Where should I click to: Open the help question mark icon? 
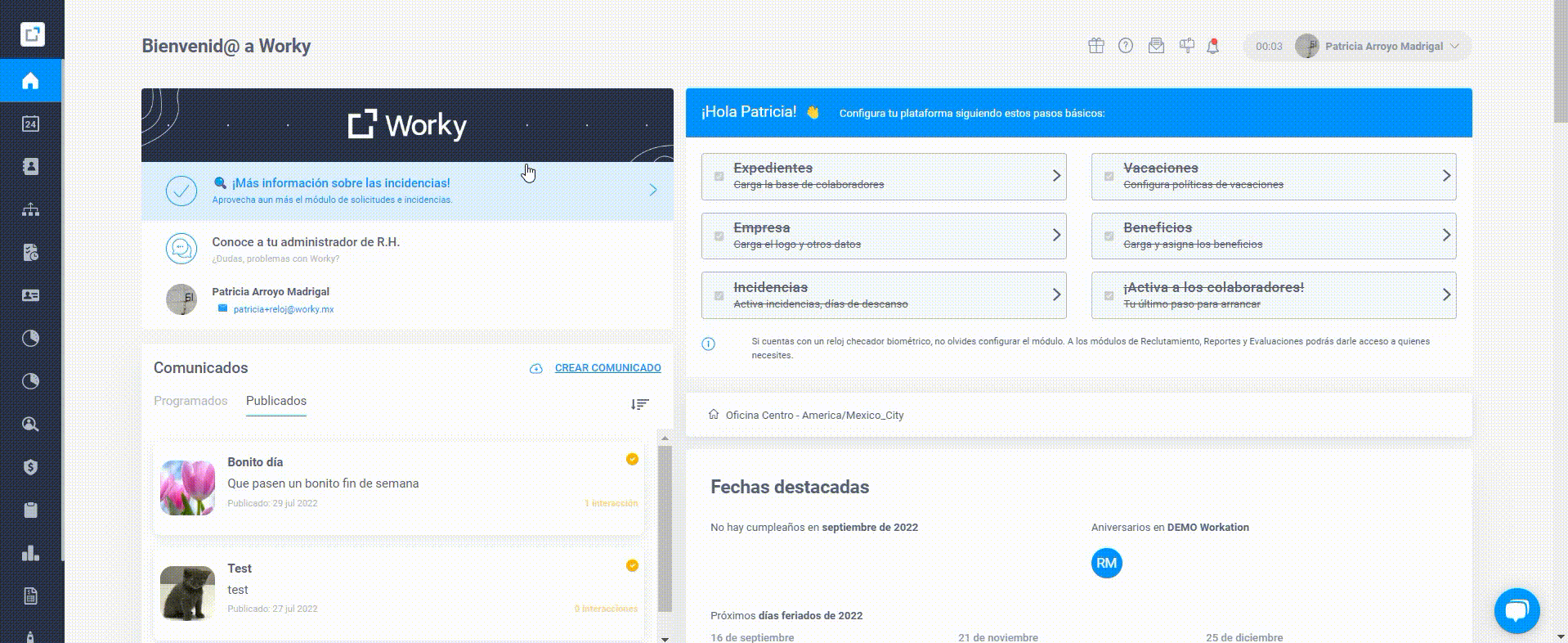[1126, 46]
